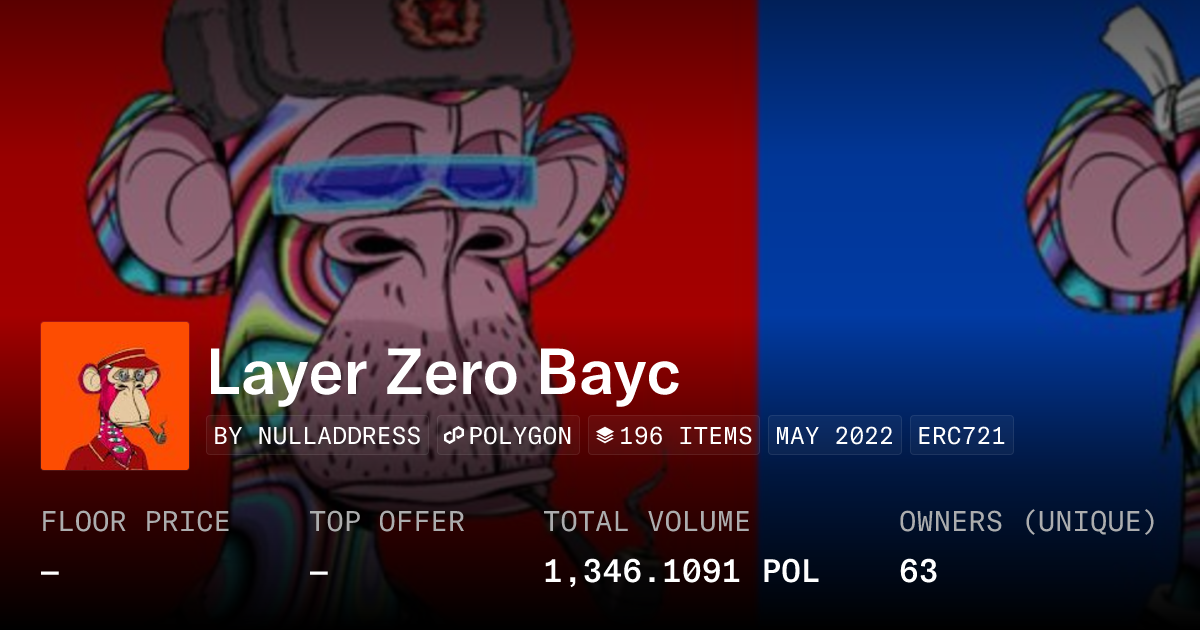The height and width of the screenshot is (630, 1200).
Task: Click the MAY 2022 date badge
Action: 834,436
